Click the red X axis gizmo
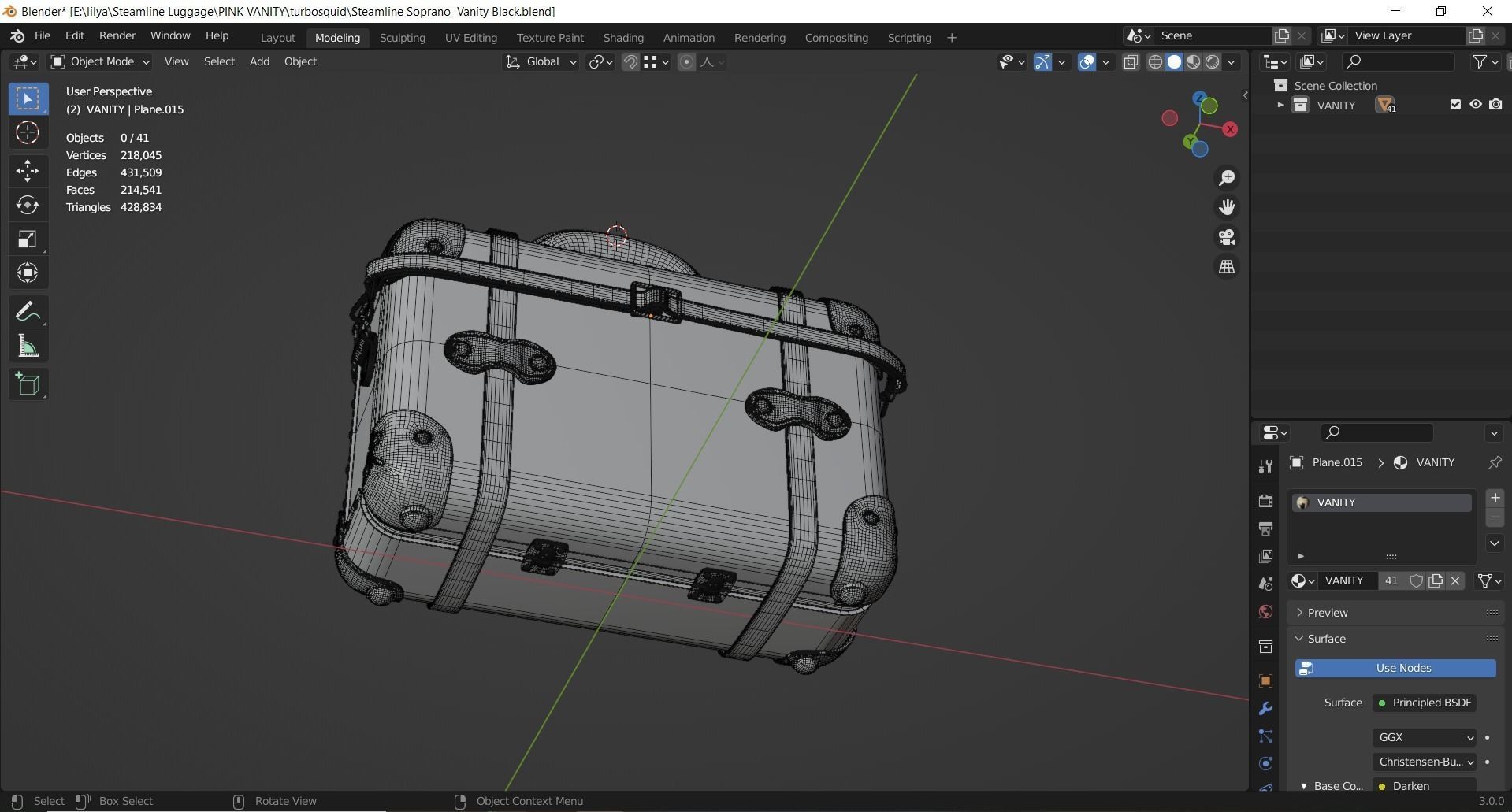This screenshot has width=1512, height=812. point(1230,129)
